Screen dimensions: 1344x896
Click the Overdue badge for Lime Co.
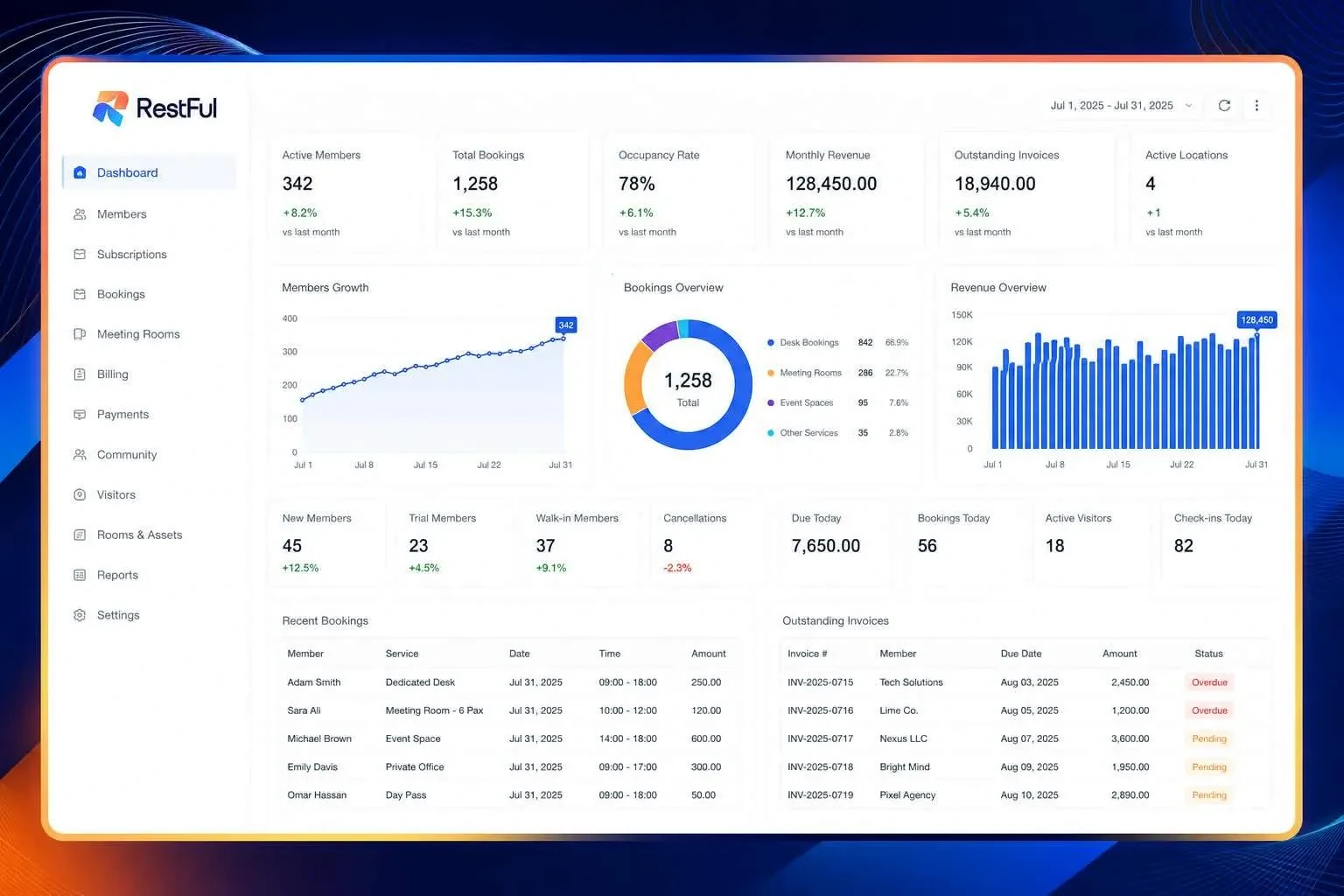(x=1209, y=710)
